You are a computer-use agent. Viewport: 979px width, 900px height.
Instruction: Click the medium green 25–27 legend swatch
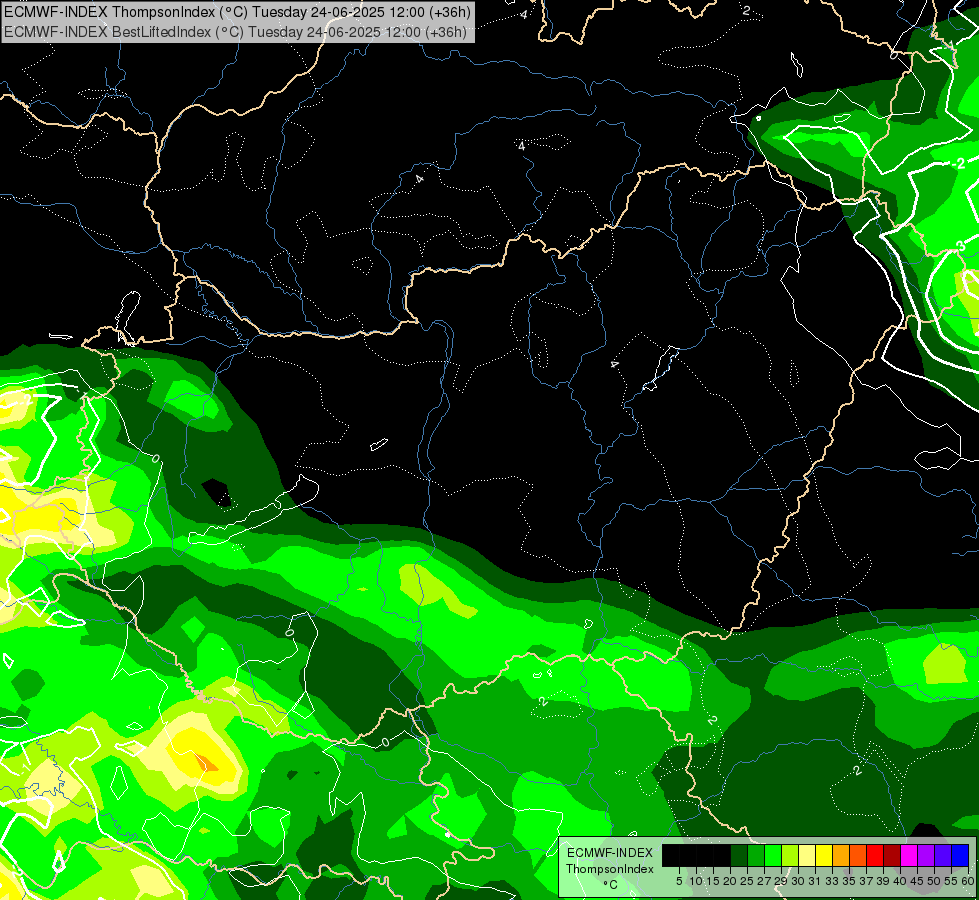coord(755,855)
